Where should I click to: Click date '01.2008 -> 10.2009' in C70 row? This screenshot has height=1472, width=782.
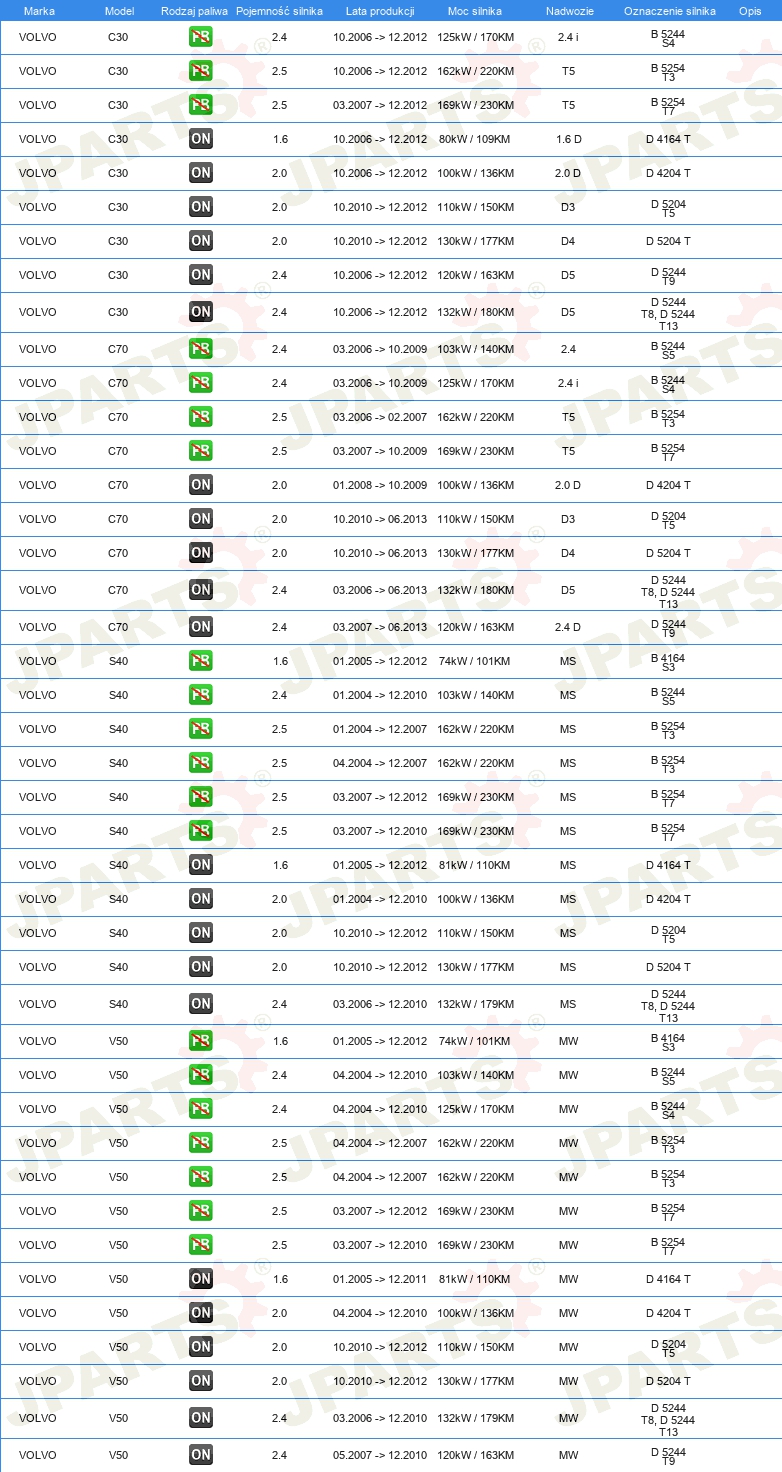point(380,485)
